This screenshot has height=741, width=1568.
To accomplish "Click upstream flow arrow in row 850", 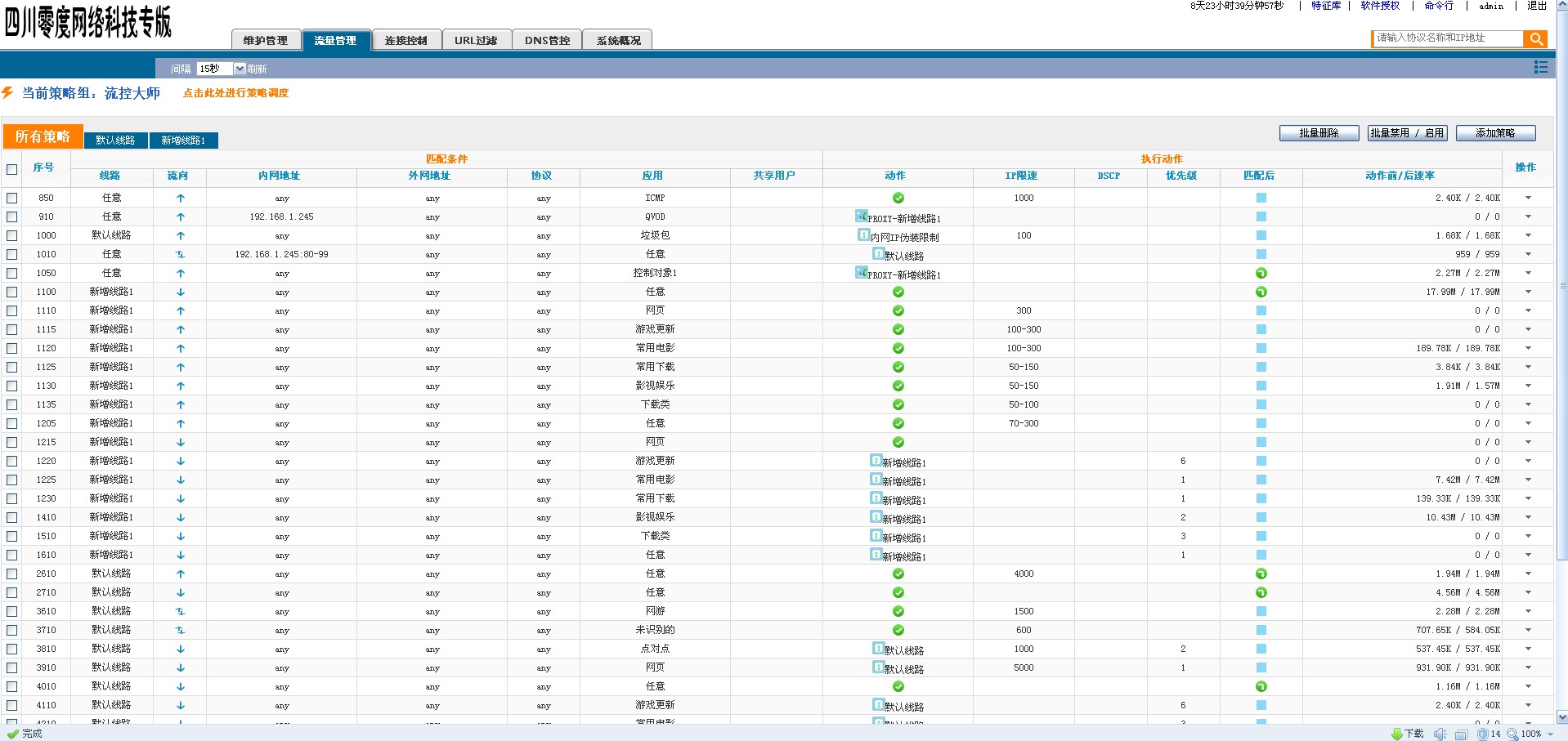I will click(x=181, y=198).
